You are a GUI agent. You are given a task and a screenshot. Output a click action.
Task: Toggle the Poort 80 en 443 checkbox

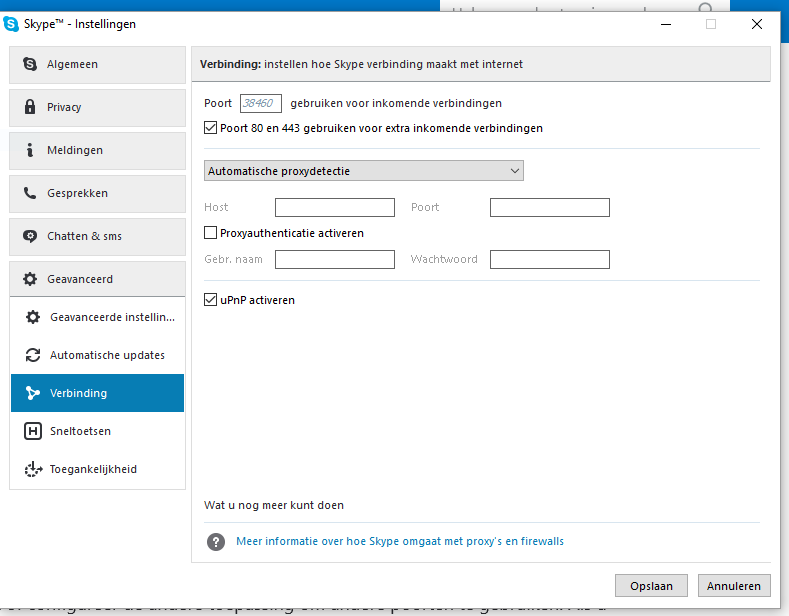210,127
